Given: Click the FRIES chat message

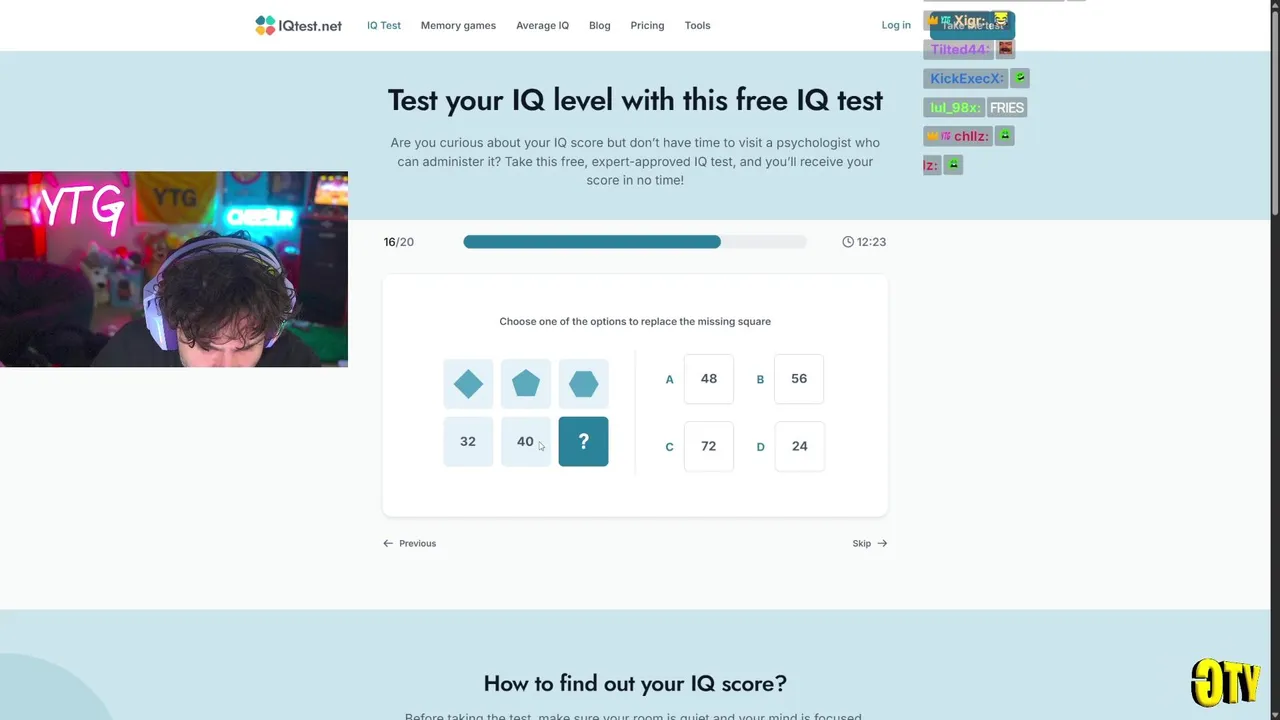Looking at the screenshot, I should point(1007,108).
